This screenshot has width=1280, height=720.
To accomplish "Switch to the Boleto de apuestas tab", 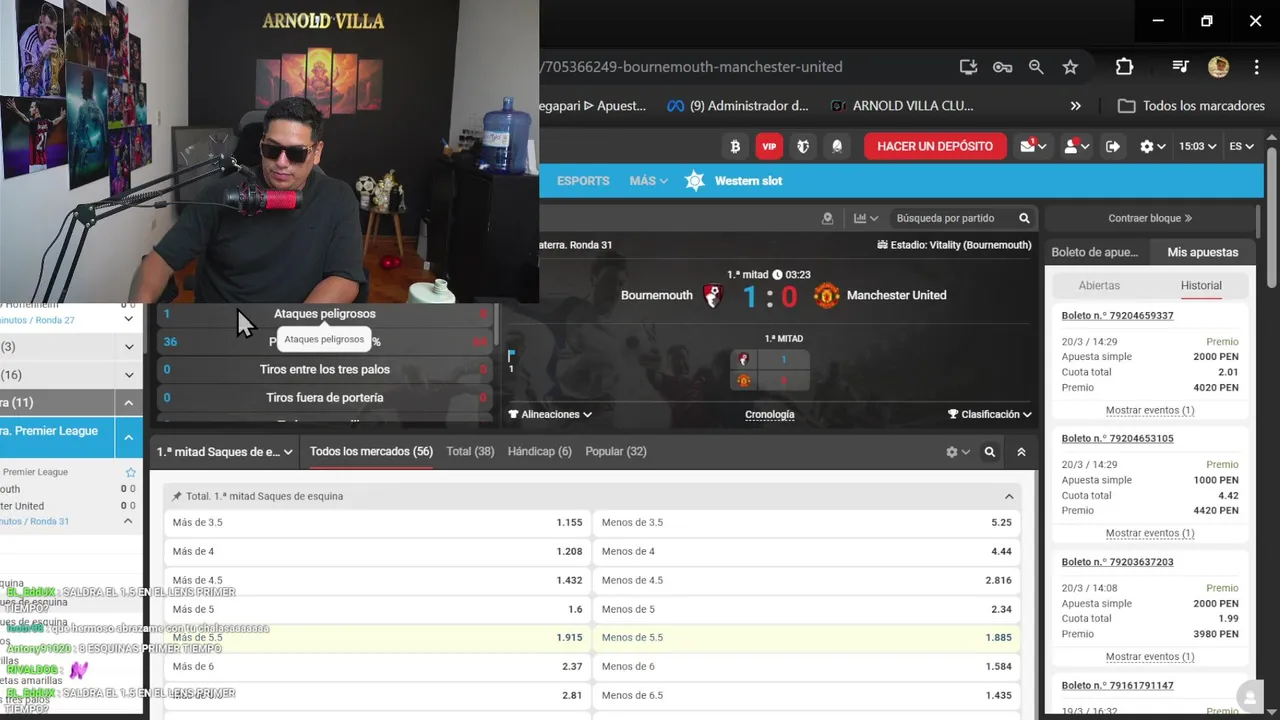I will [x=1094, y=252].
